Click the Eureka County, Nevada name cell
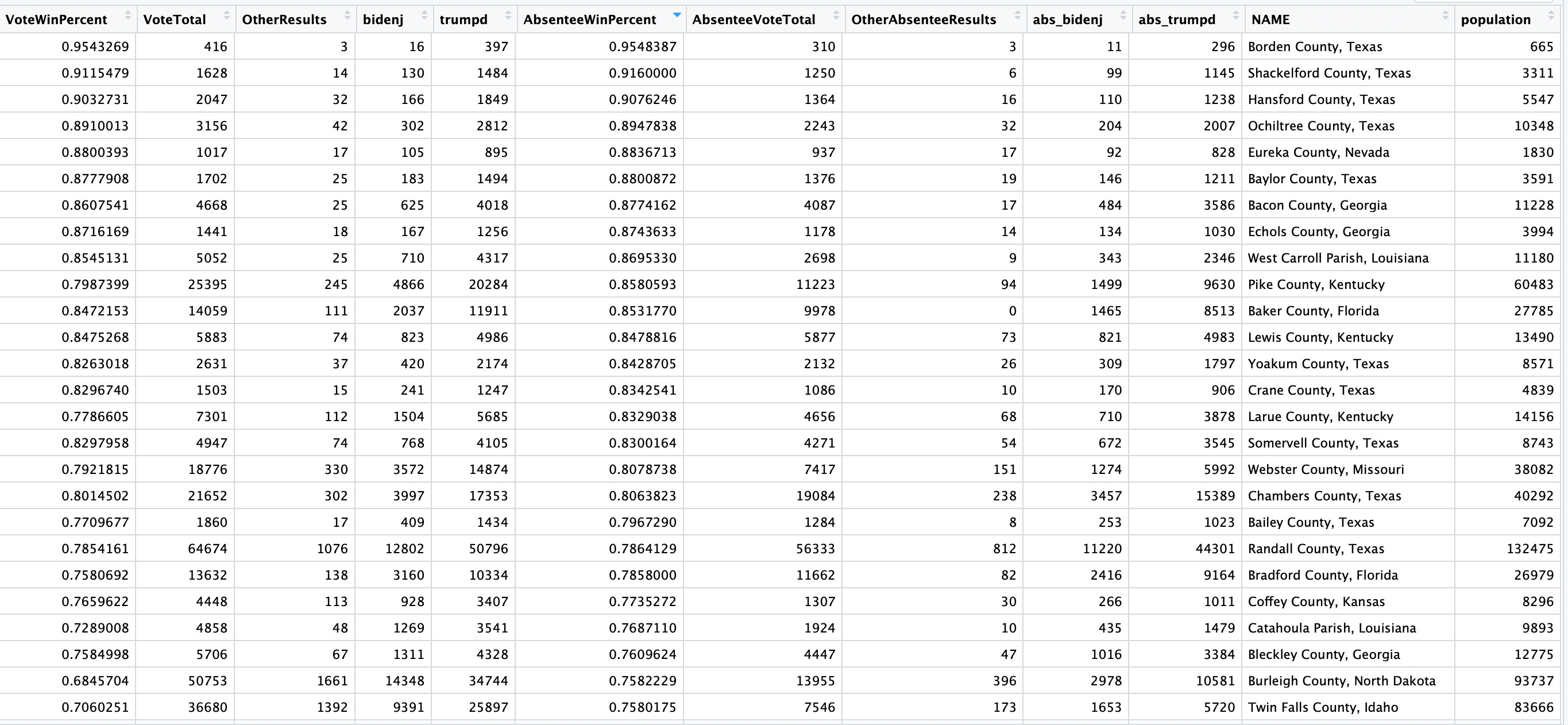This screenshot has height=725, width=1568. point(1318,152)
